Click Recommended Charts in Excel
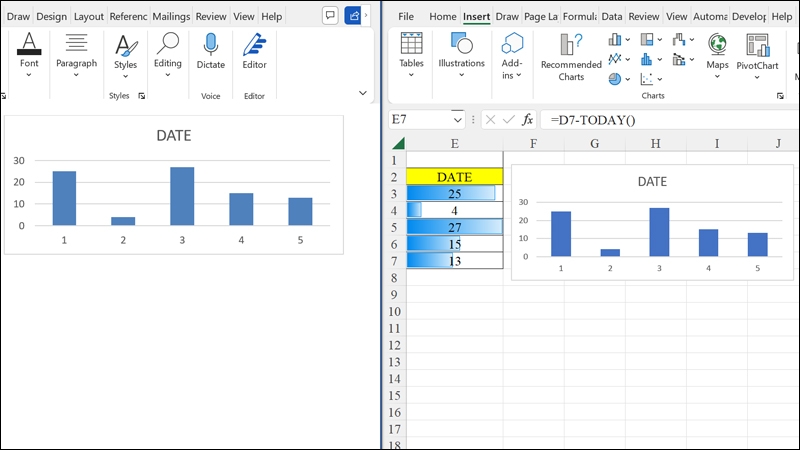This screenshot has width=800, height=450. click(x=571, y=57)
